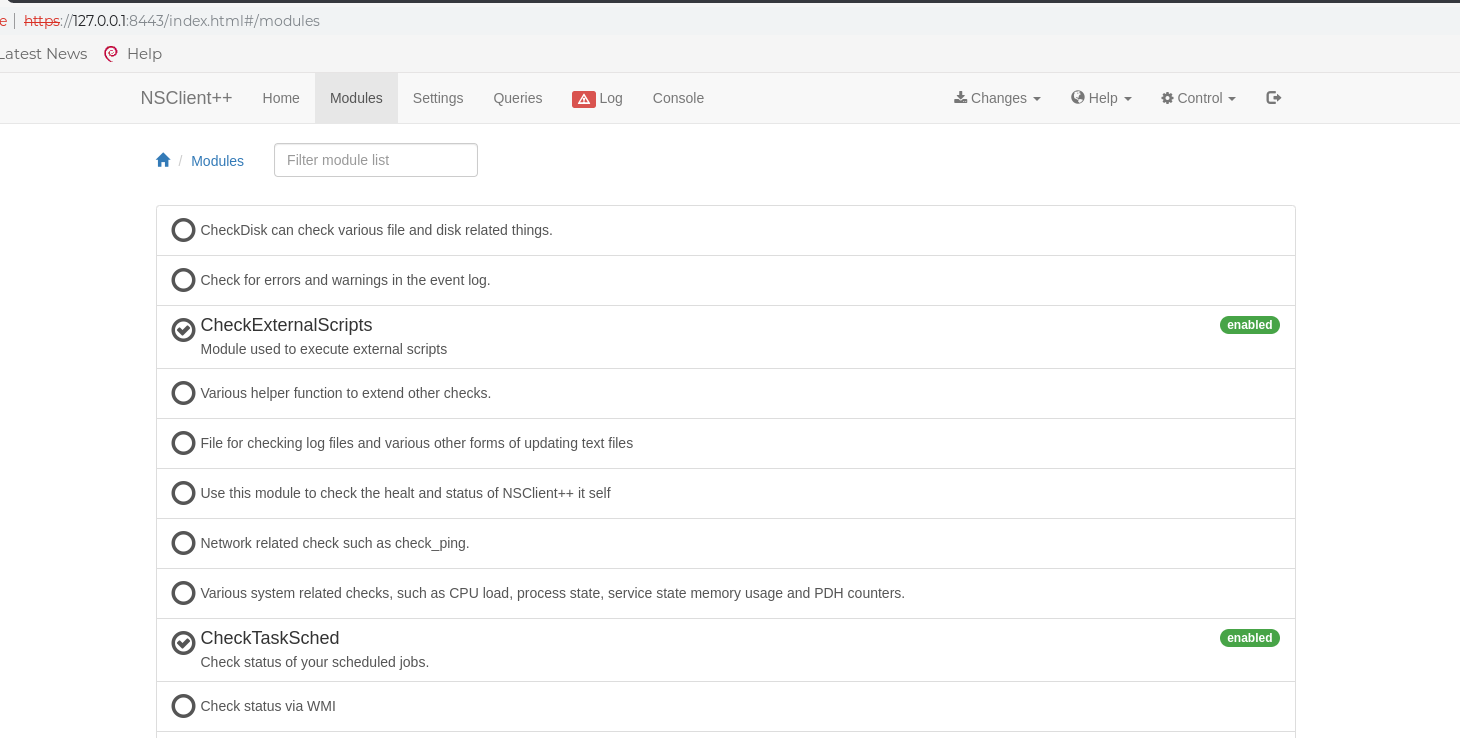Click the red warning icon beside Log
The height and width of the screenshot is (738, 1460).
pyautogui.click(x=584, y=99)
